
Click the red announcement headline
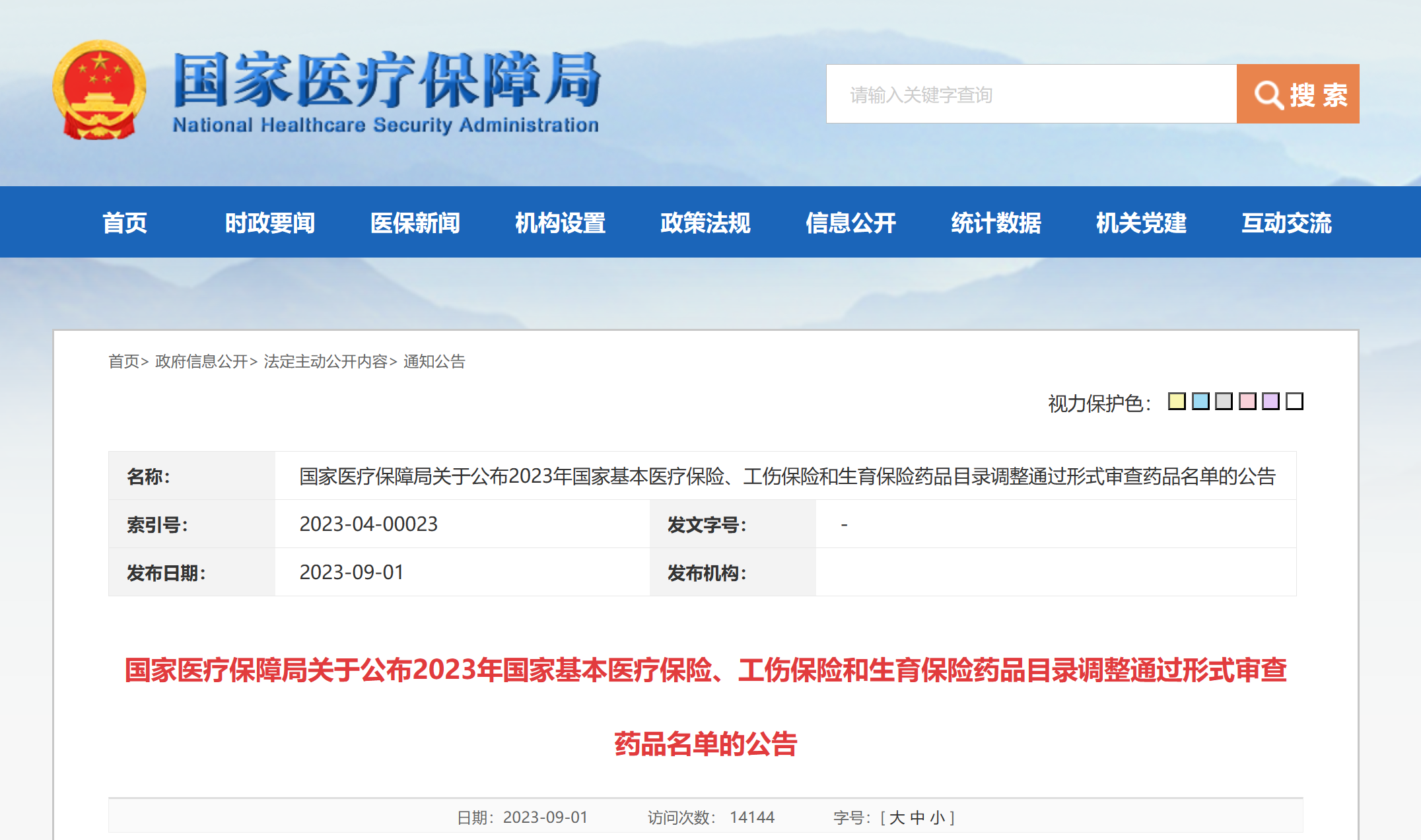coord(706,707)
